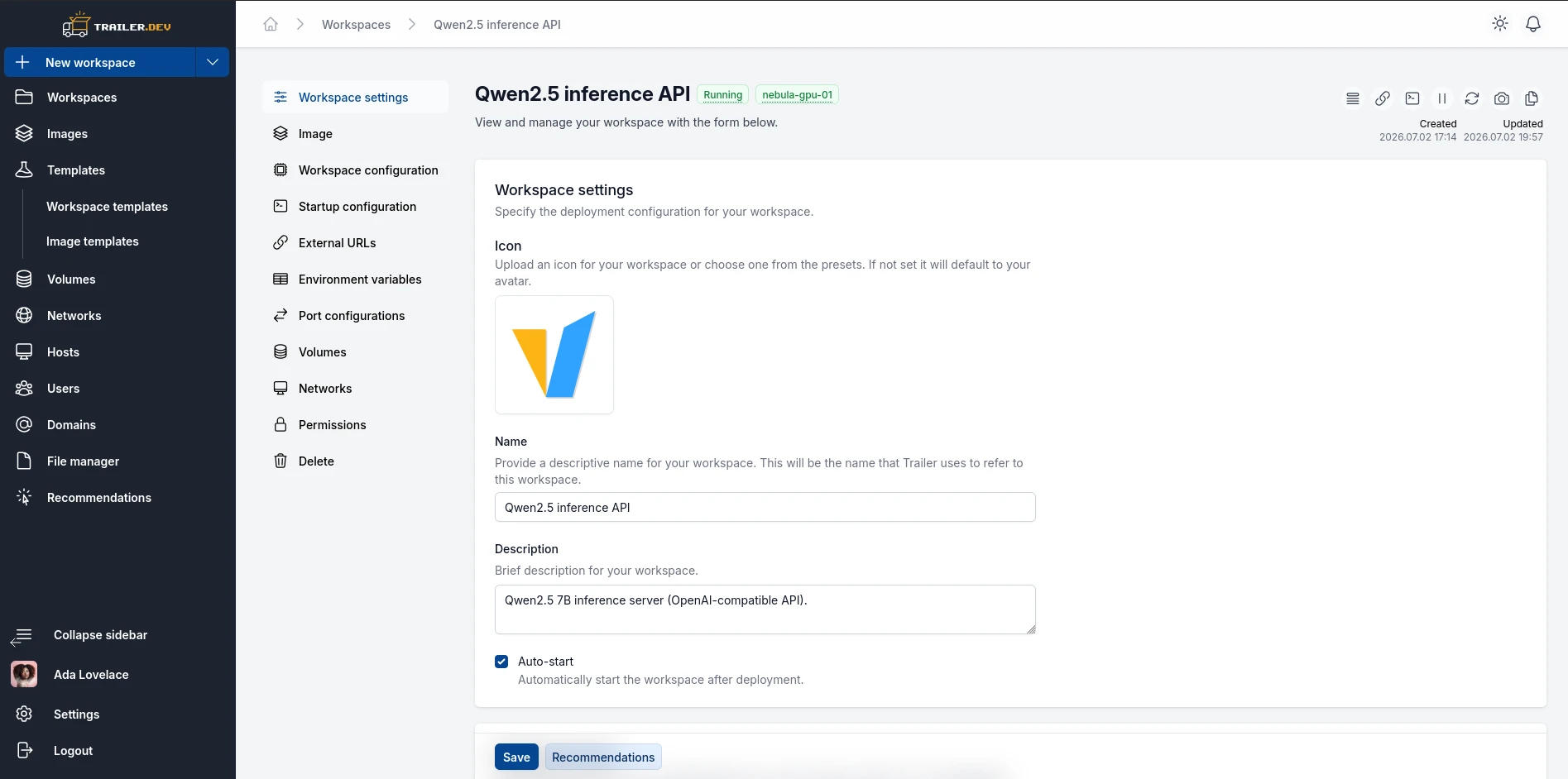Viewport: 1568px width, 779px height.
Task: Select Image tab in workspace menu
Action: (356, 134)
